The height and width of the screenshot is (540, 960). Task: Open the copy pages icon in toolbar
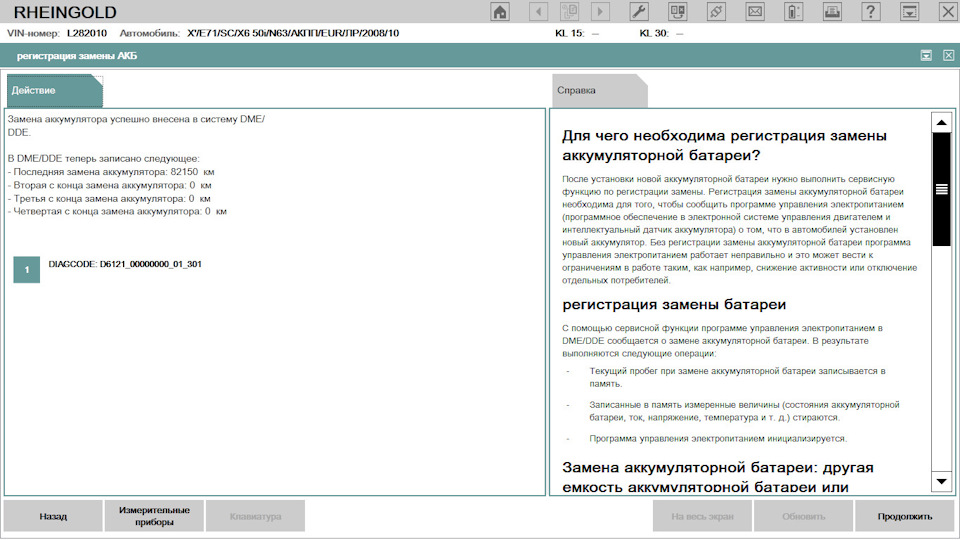tap(570, 12)
